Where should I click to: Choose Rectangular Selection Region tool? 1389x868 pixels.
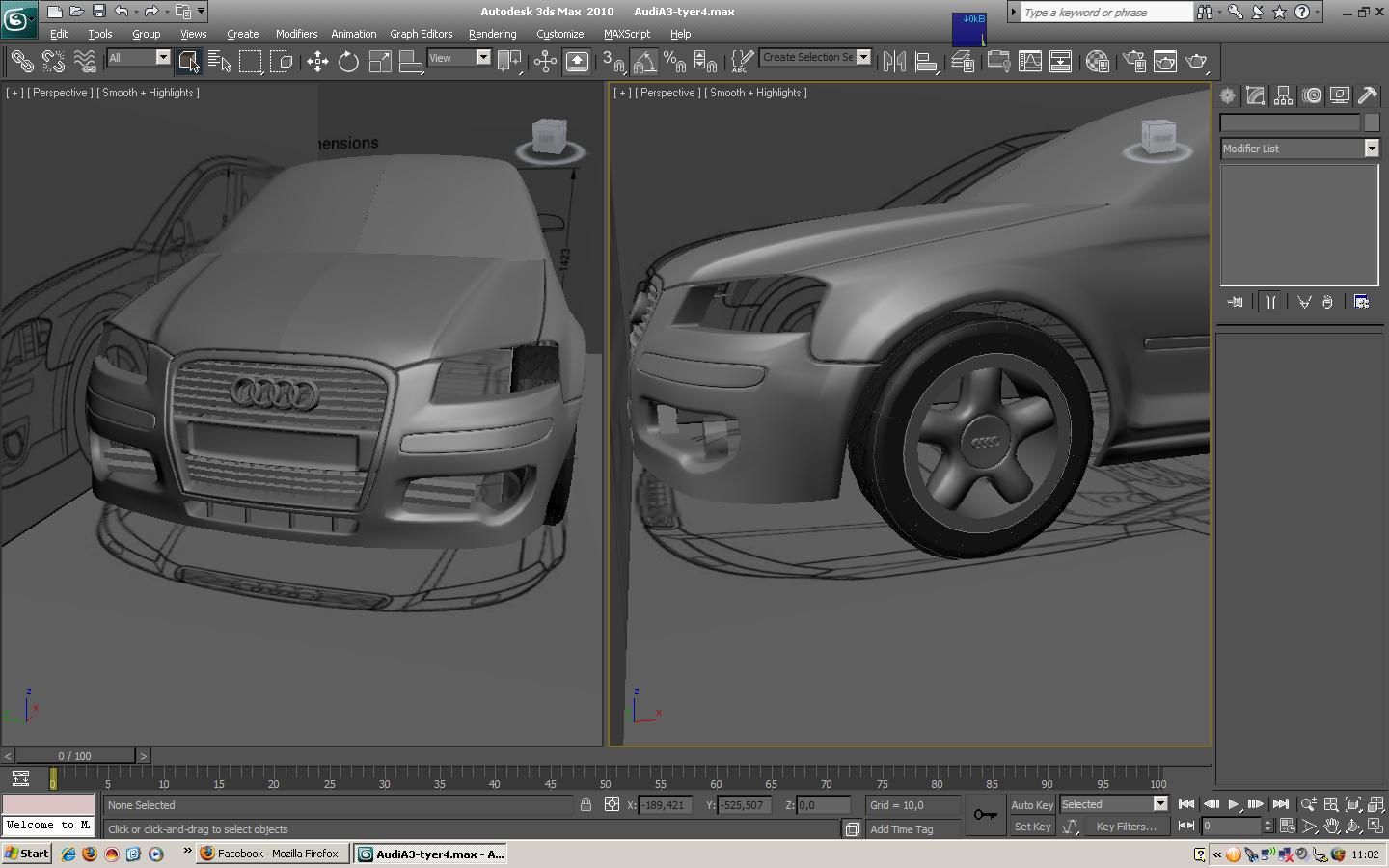tap(251, 62)
